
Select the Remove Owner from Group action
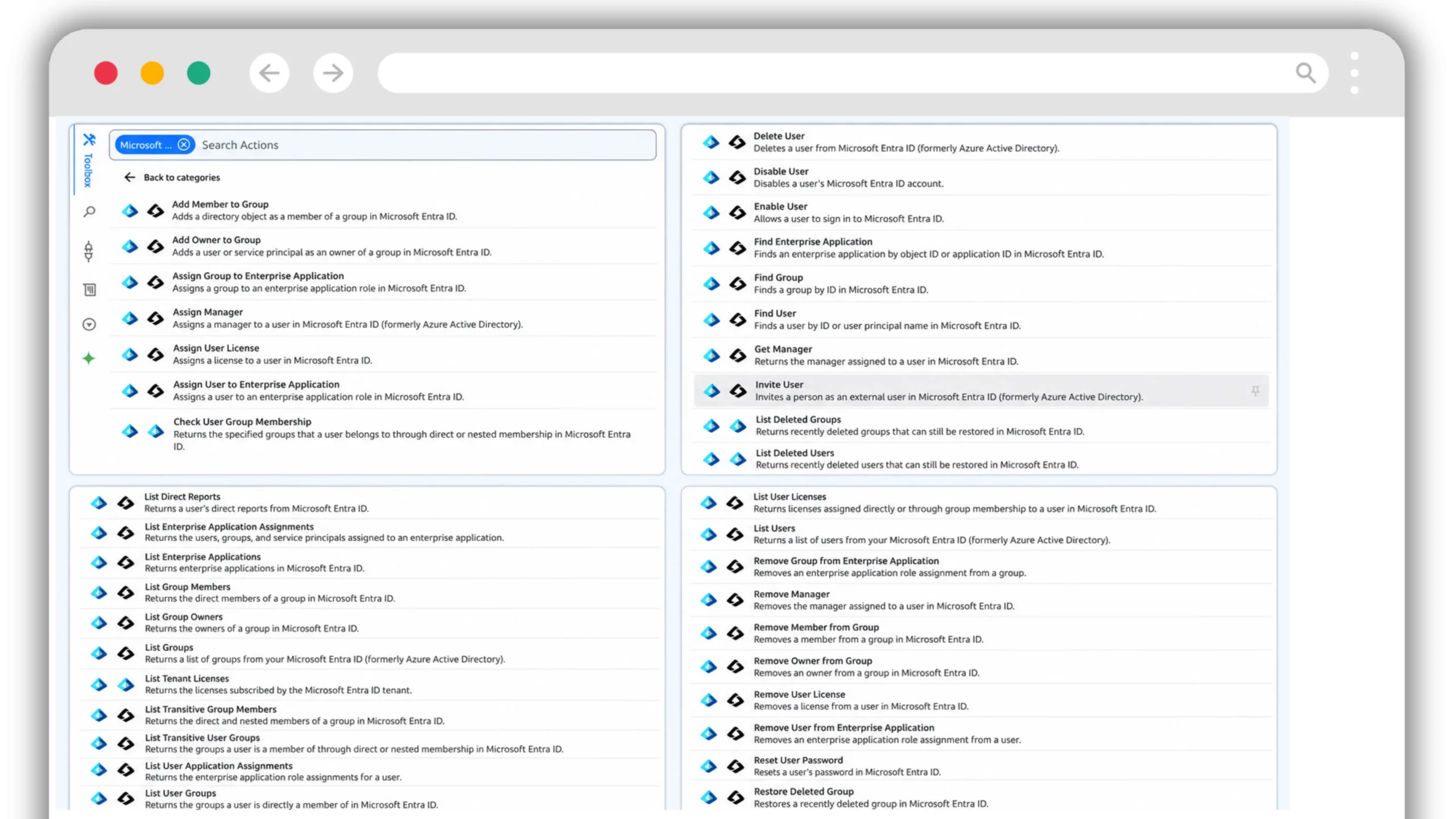coord(981,667)
